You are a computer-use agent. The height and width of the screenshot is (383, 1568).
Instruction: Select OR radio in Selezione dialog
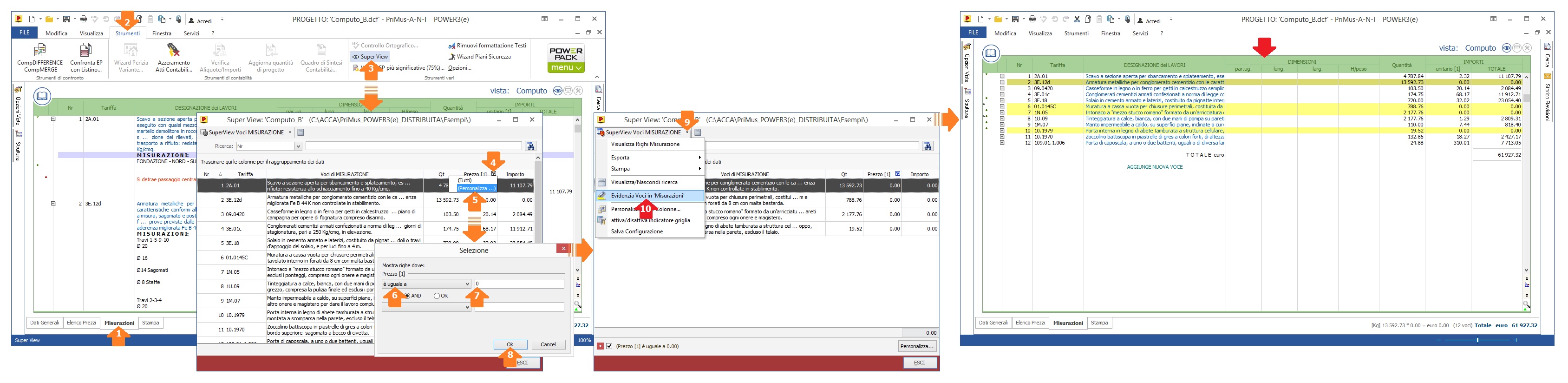437,296
